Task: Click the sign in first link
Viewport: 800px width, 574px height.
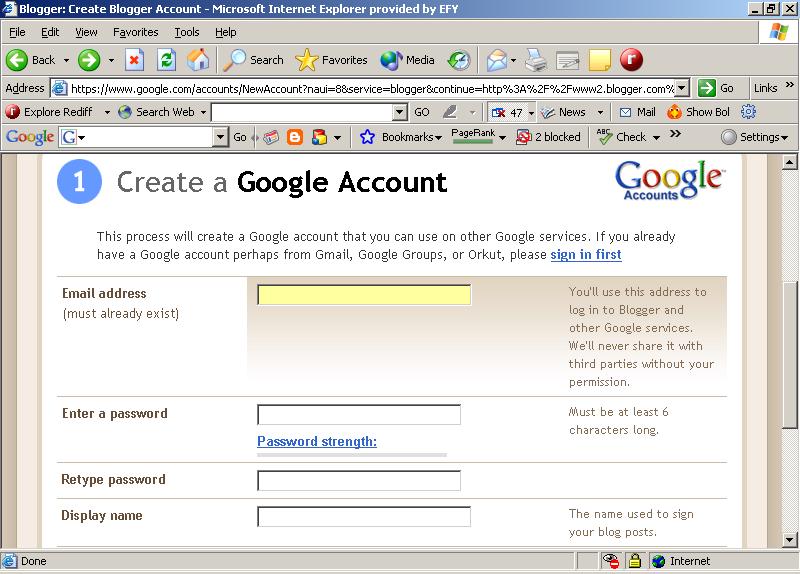Action: point(586,254)
